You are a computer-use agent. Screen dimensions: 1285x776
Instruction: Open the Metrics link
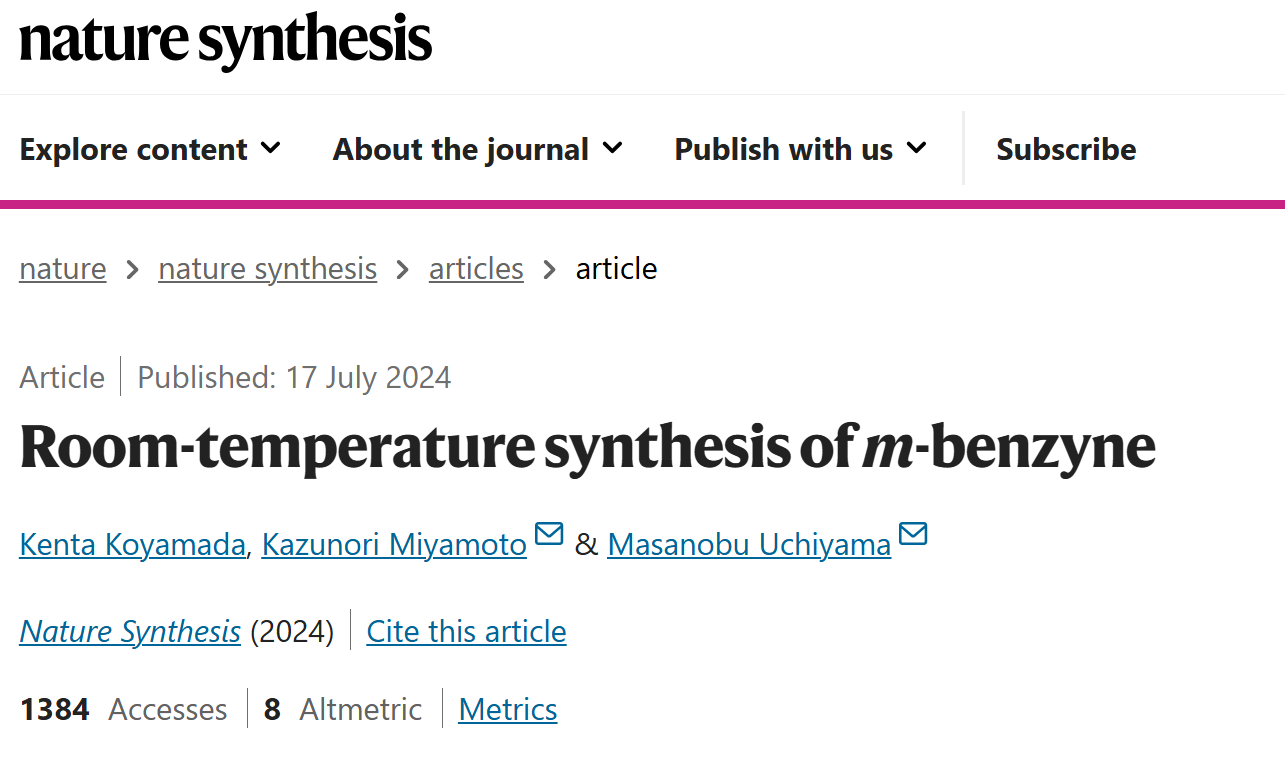coord(508,710)
